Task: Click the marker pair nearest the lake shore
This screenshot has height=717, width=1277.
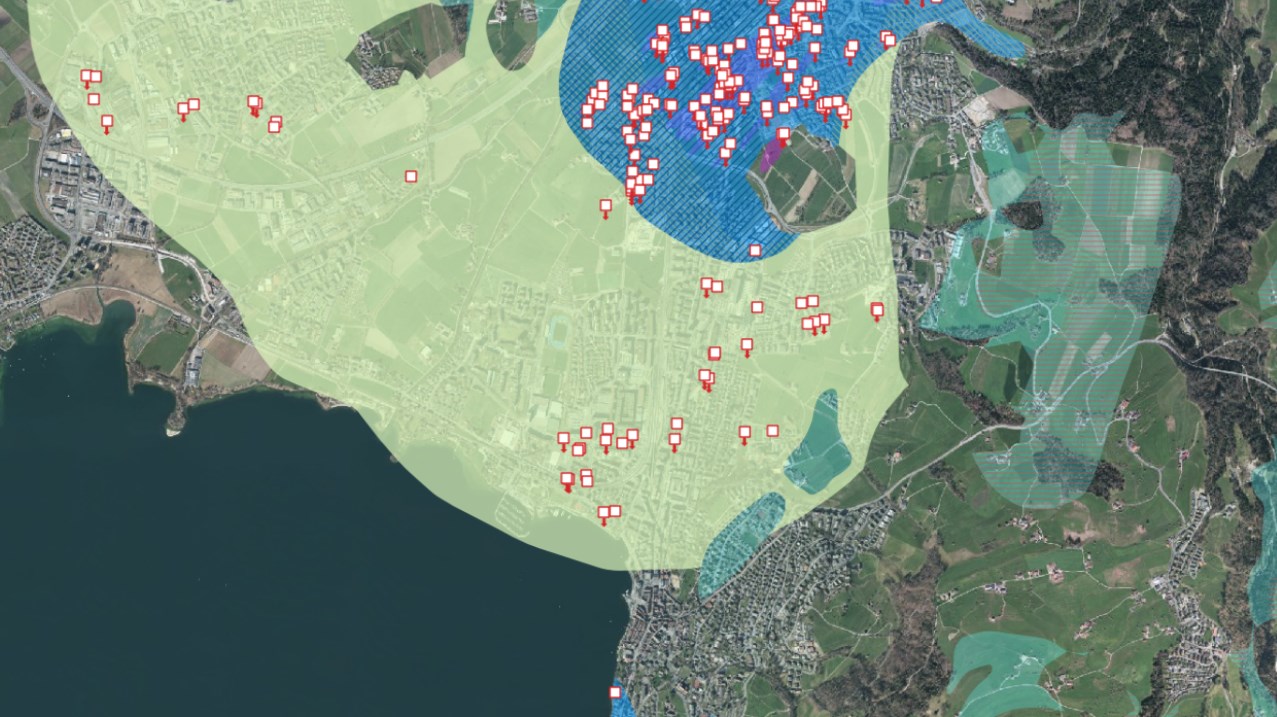Action: point(608,513)
